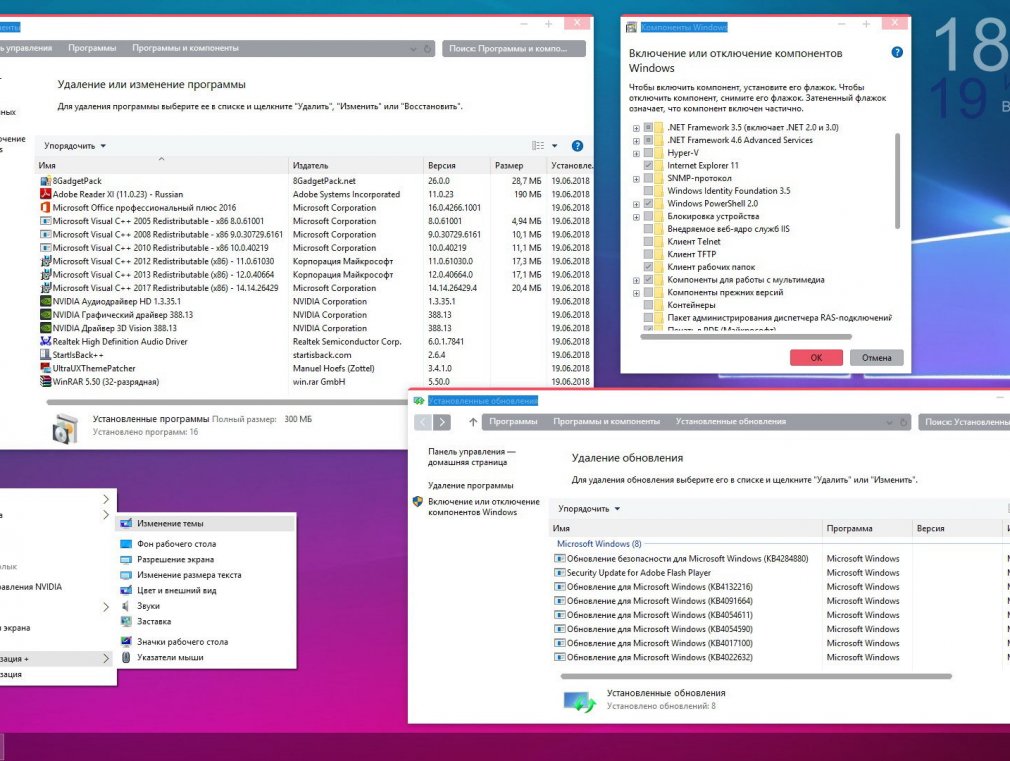Open Включение или отключение компонентов Windows link
Image resolution: width=1010 pixels, height=761 pixels.
[484, 506]
